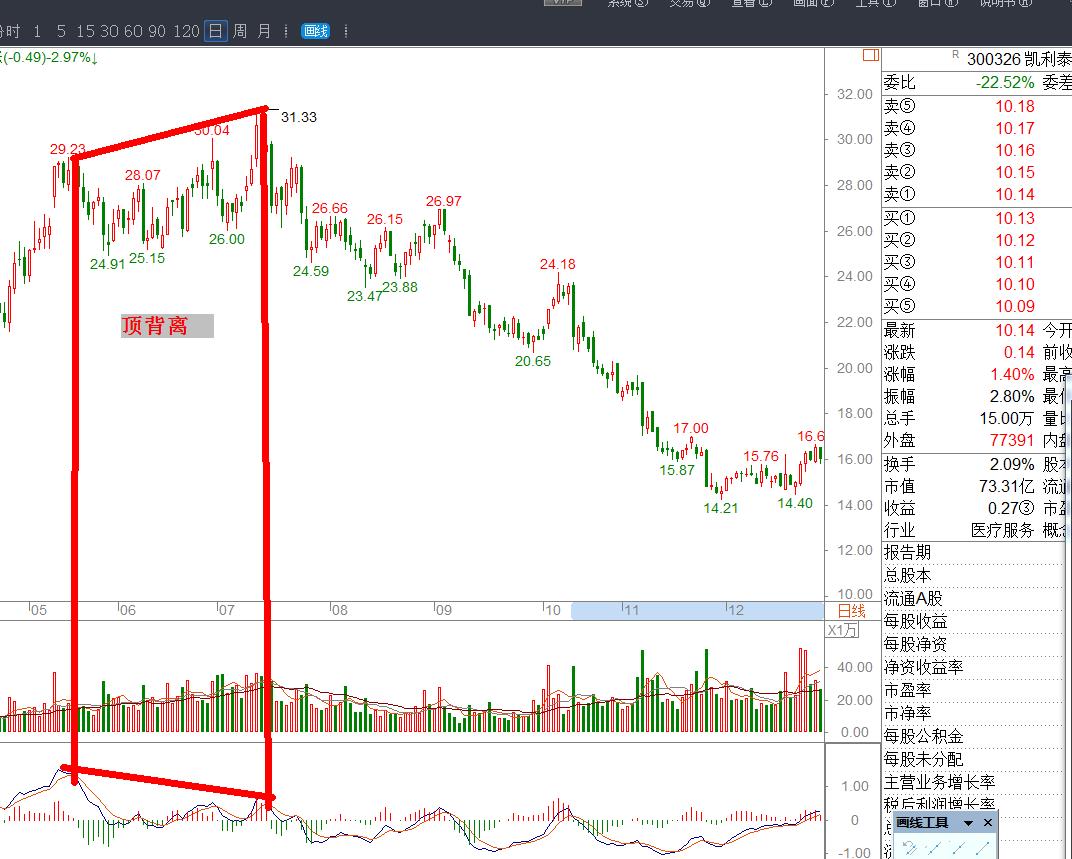The width and height of the screenshot is (1072, 859).
Task: Click the 31.33 high price label
Action: click(x=299, y=117)
